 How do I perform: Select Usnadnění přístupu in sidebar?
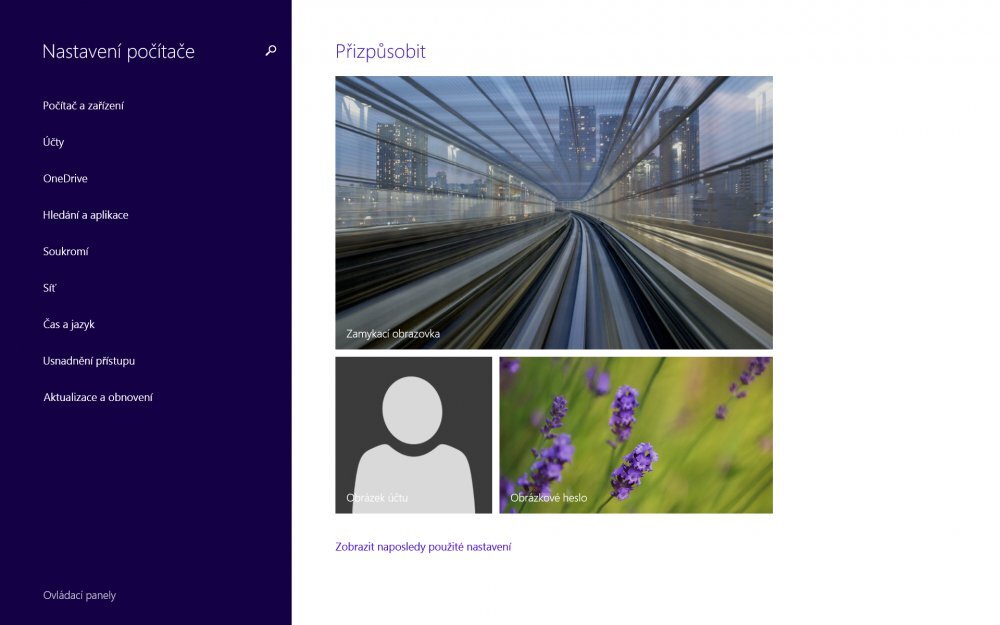tap(89, 361)
